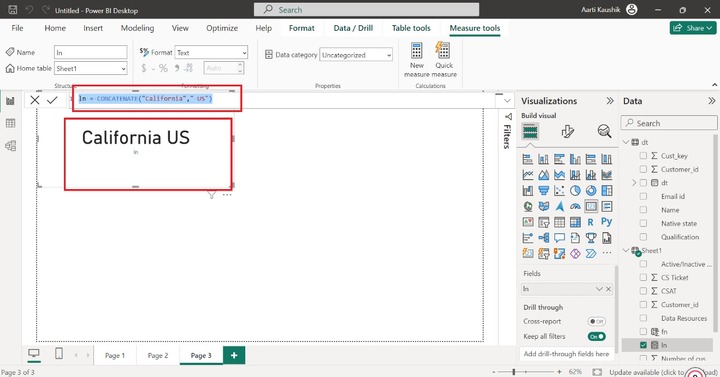
Task: Select the Funnel chart visual
Action: coord(544,190)
